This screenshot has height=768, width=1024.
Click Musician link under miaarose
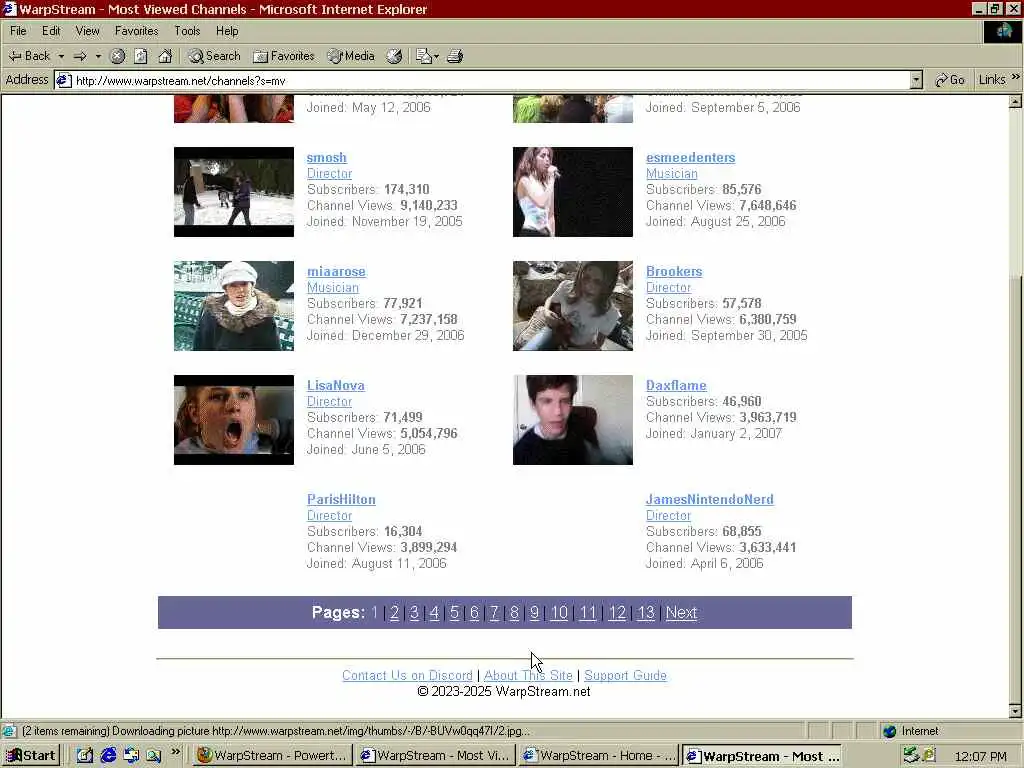coord(332,287)
